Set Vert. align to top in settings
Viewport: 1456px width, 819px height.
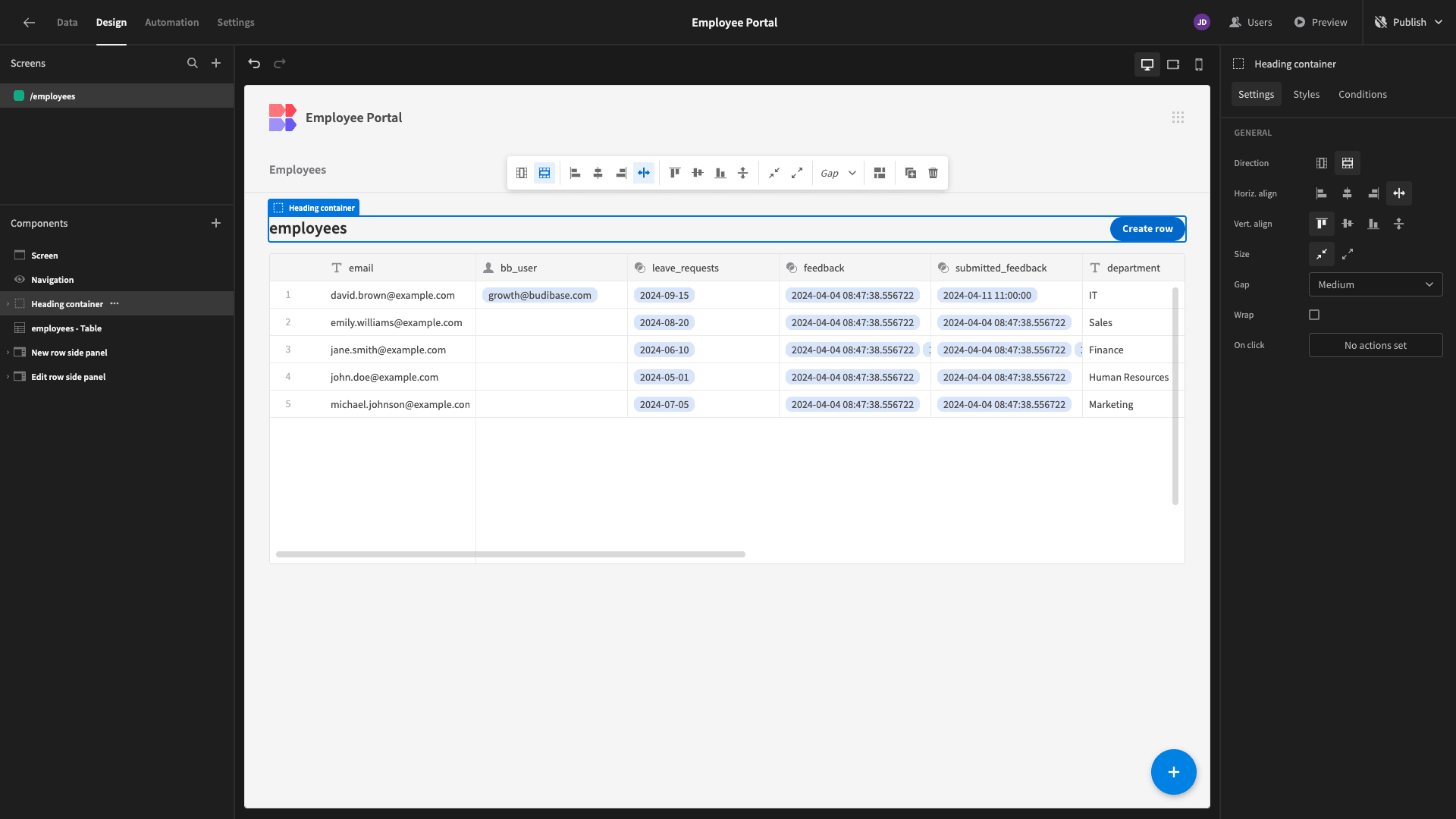click(1322, 224)
